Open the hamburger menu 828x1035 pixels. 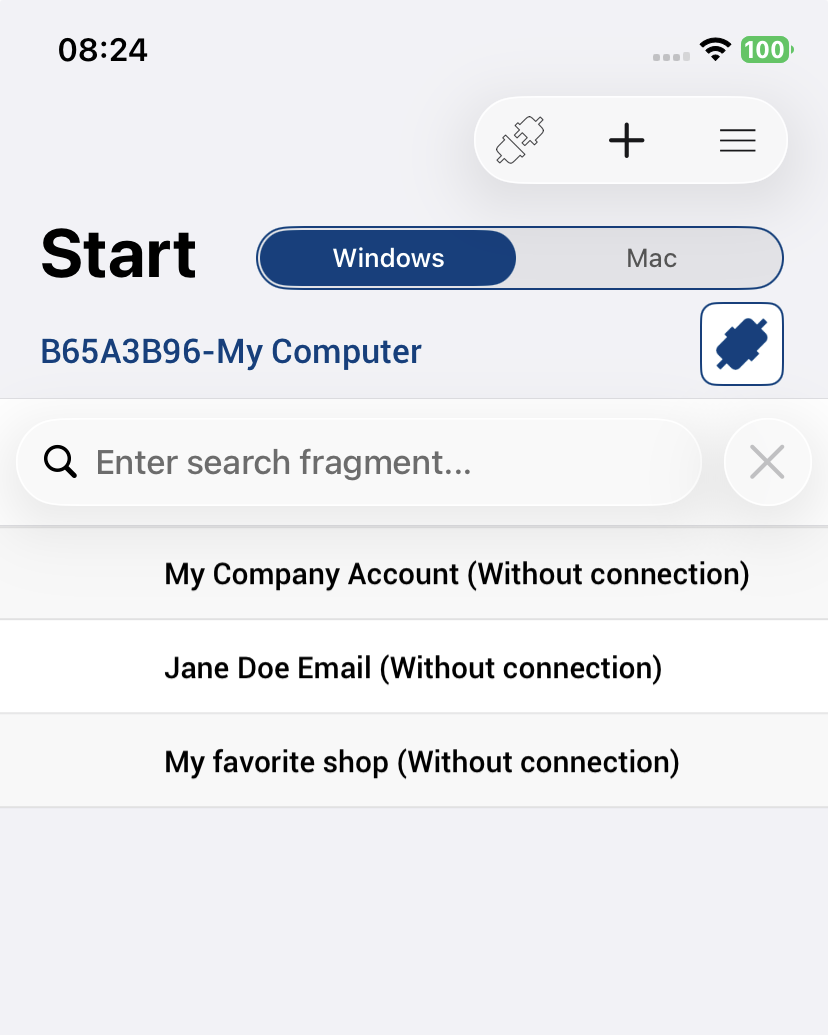coord(738,141)
